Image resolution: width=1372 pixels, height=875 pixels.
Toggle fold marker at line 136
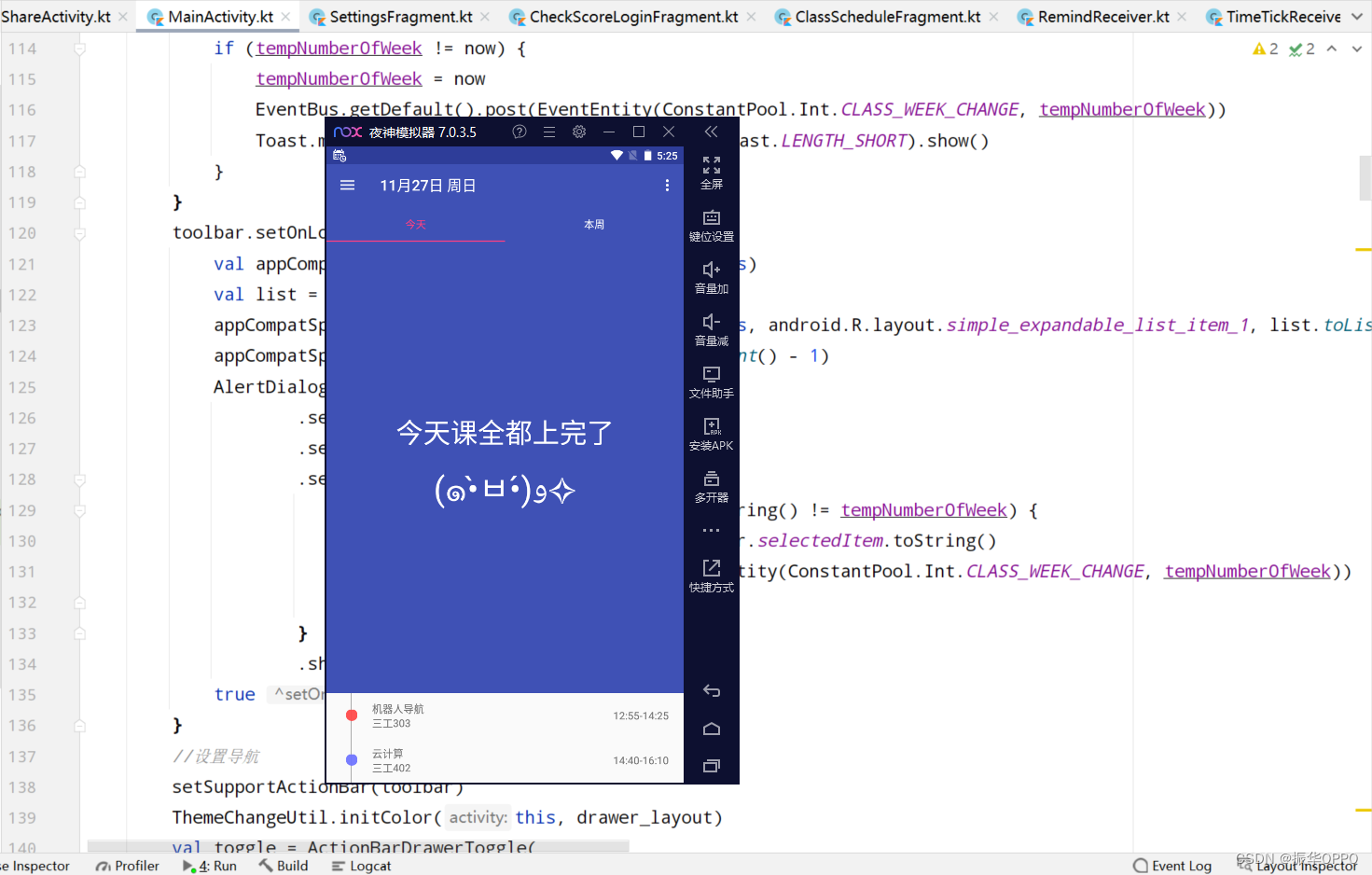coord(80,726)
